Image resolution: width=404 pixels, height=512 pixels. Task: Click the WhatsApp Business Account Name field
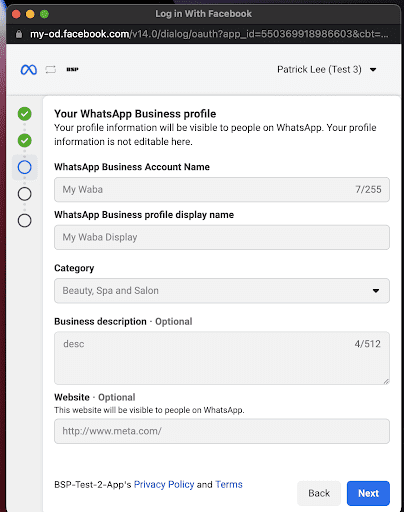(222, 190)
